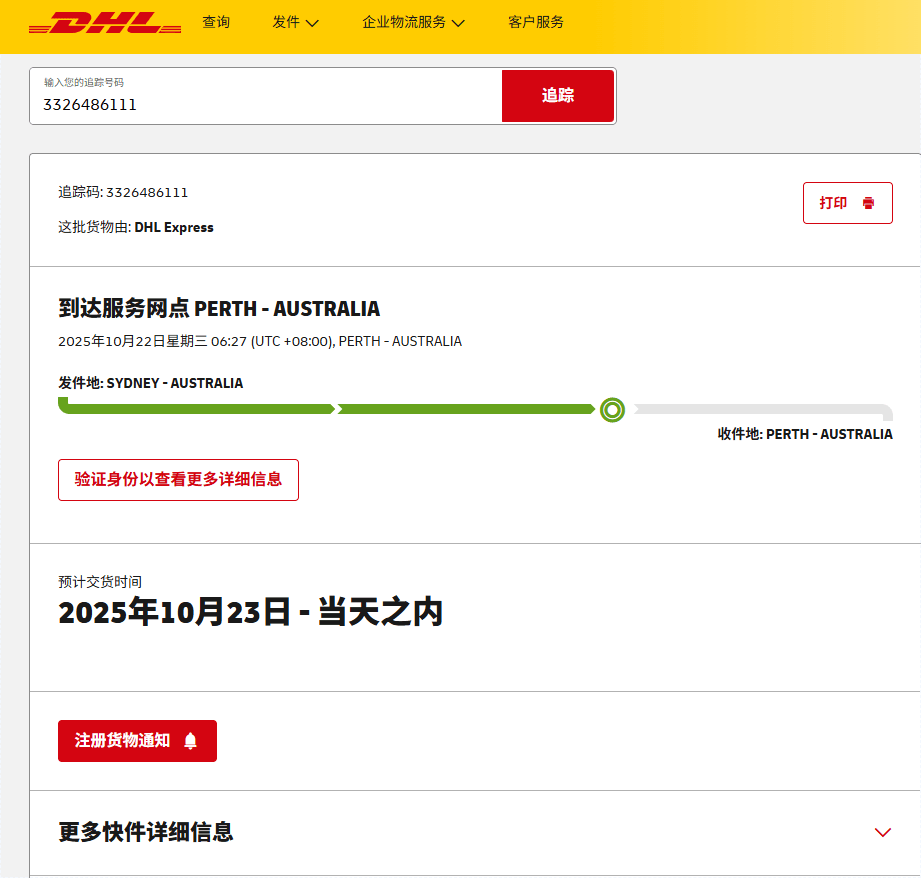Click the 发件地: SYDNEY - AUSTRALIA label
921x878 pixels.
(150, 383)
